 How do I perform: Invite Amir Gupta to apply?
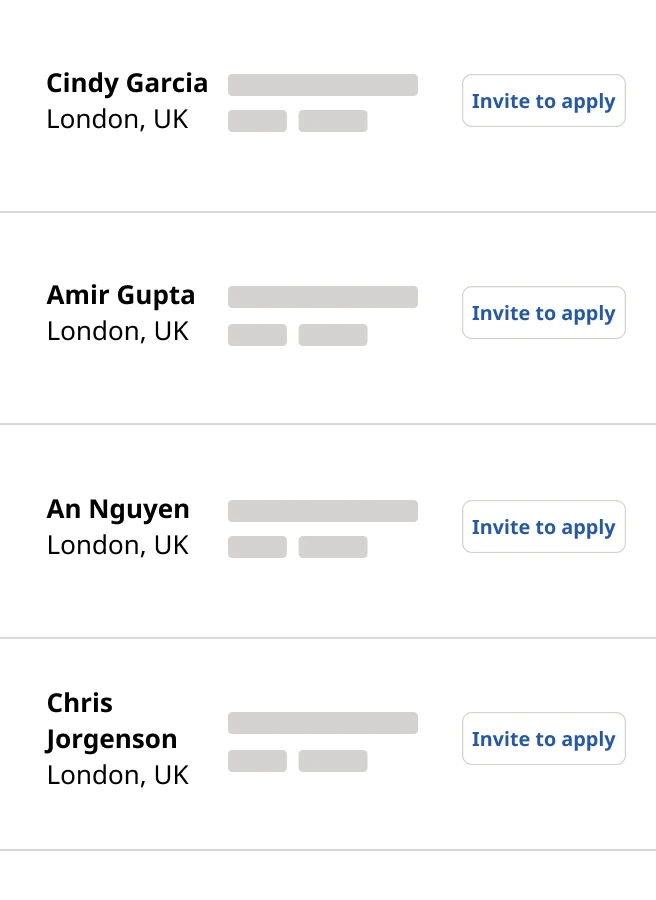point(543,313)
